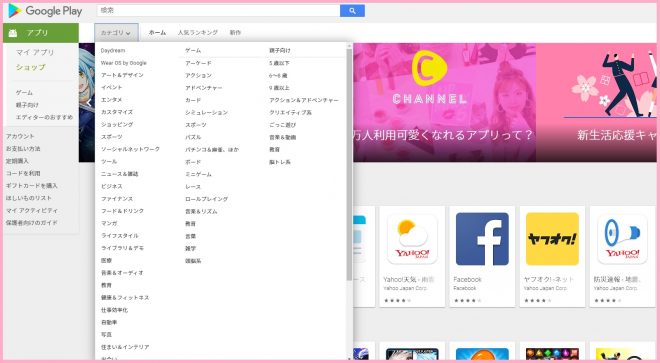Choose レース game category

(193, 187)
